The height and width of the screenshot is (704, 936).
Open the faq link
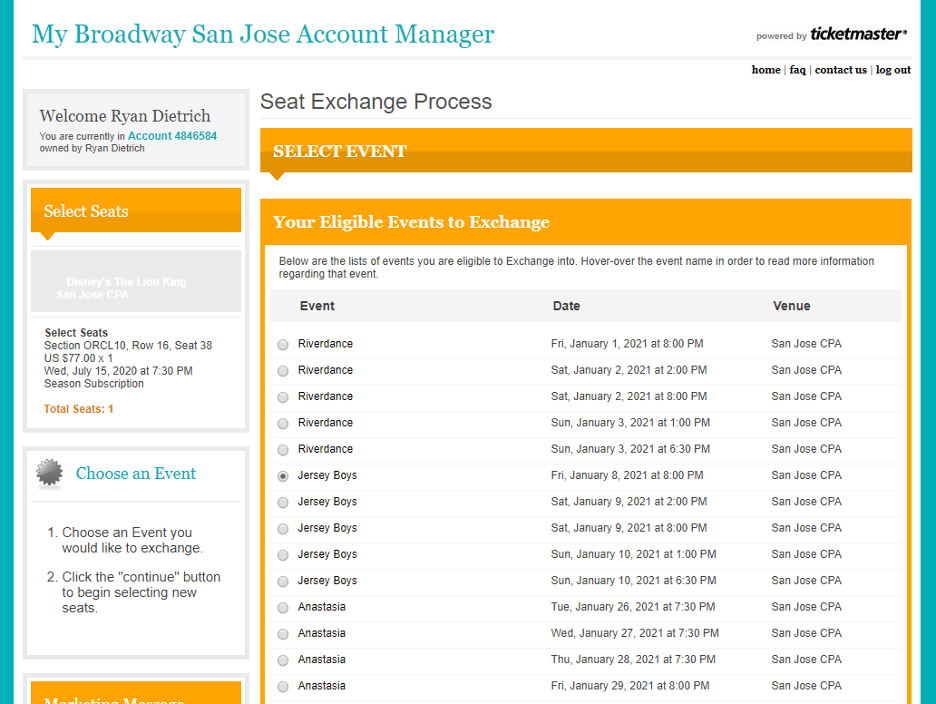(x=798, y=70)
